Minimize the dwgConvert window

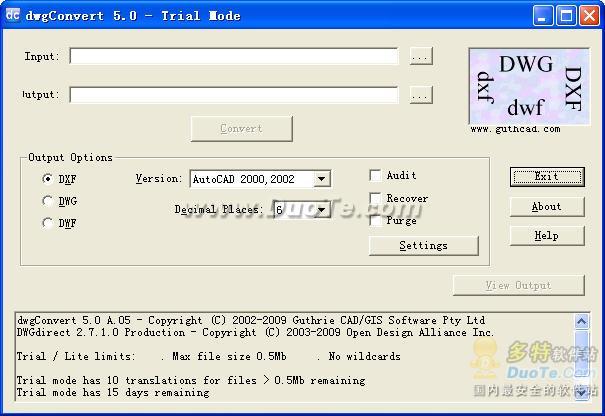pyautogui.click(x=542, y=16)
